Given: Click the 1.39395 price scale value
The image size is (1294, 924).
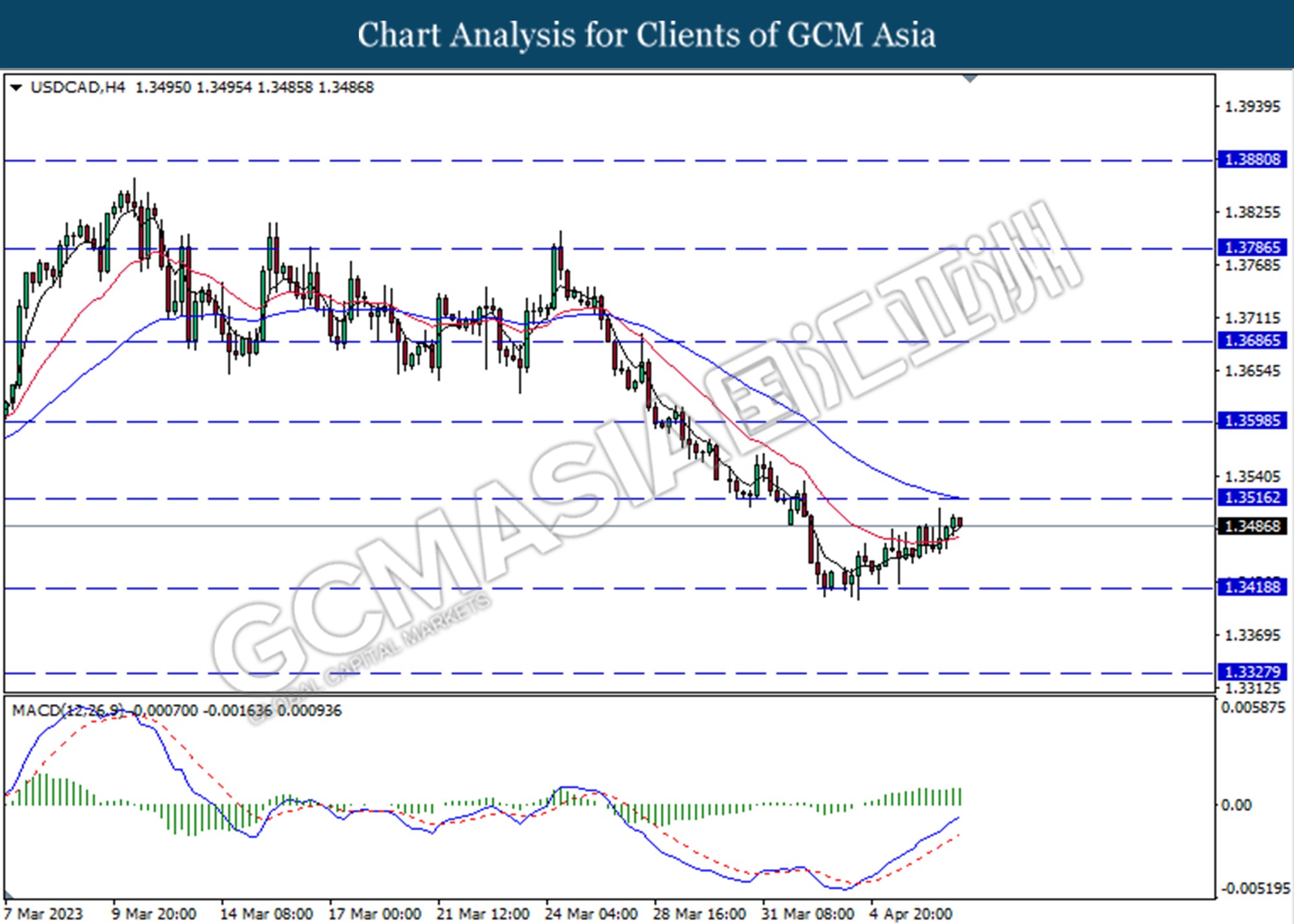Looking at the screenshot, I should coord(1253,107).
